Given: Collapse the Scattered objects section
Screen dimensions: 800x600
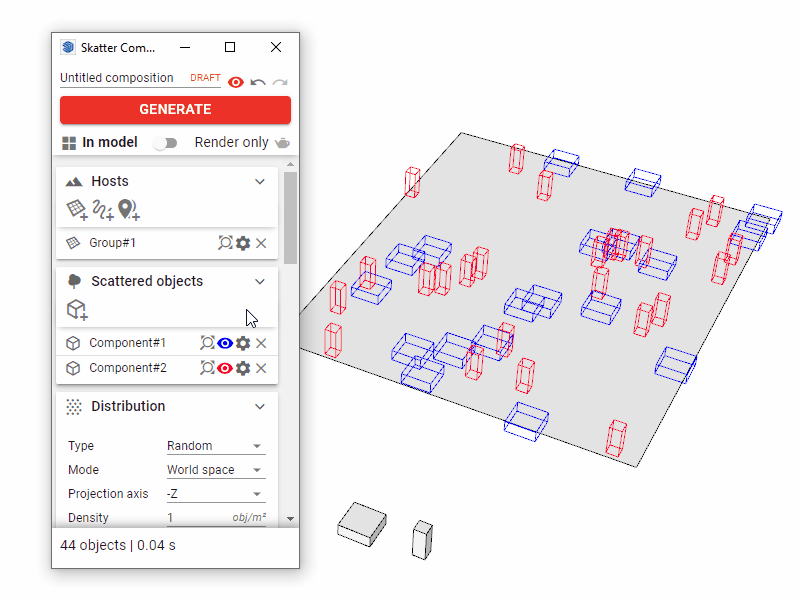Looking at the screenshot, I should click(260, 282).
